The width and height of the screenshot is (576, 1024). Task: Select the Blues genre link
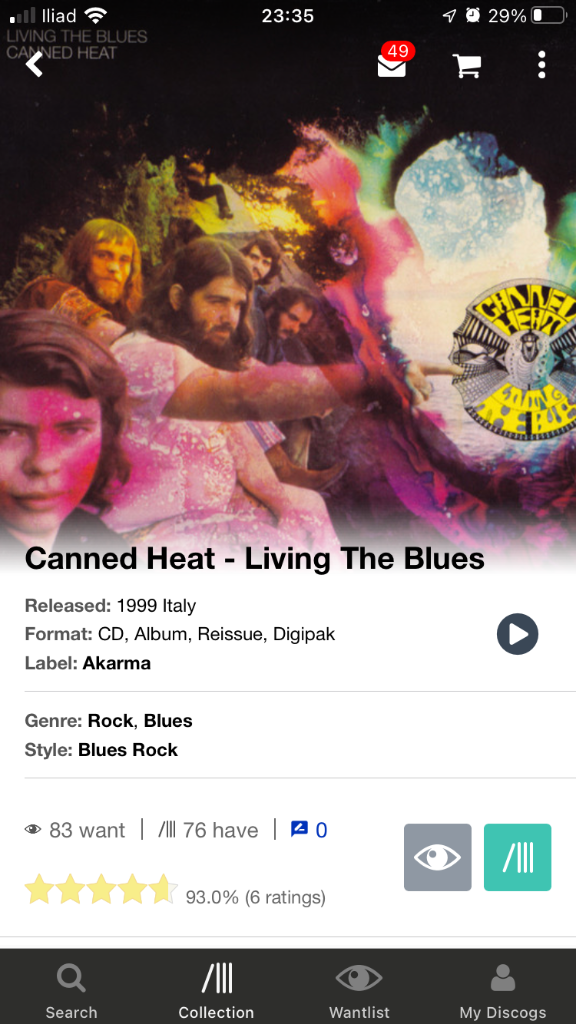pyautogui.click(x=168, y=721)
